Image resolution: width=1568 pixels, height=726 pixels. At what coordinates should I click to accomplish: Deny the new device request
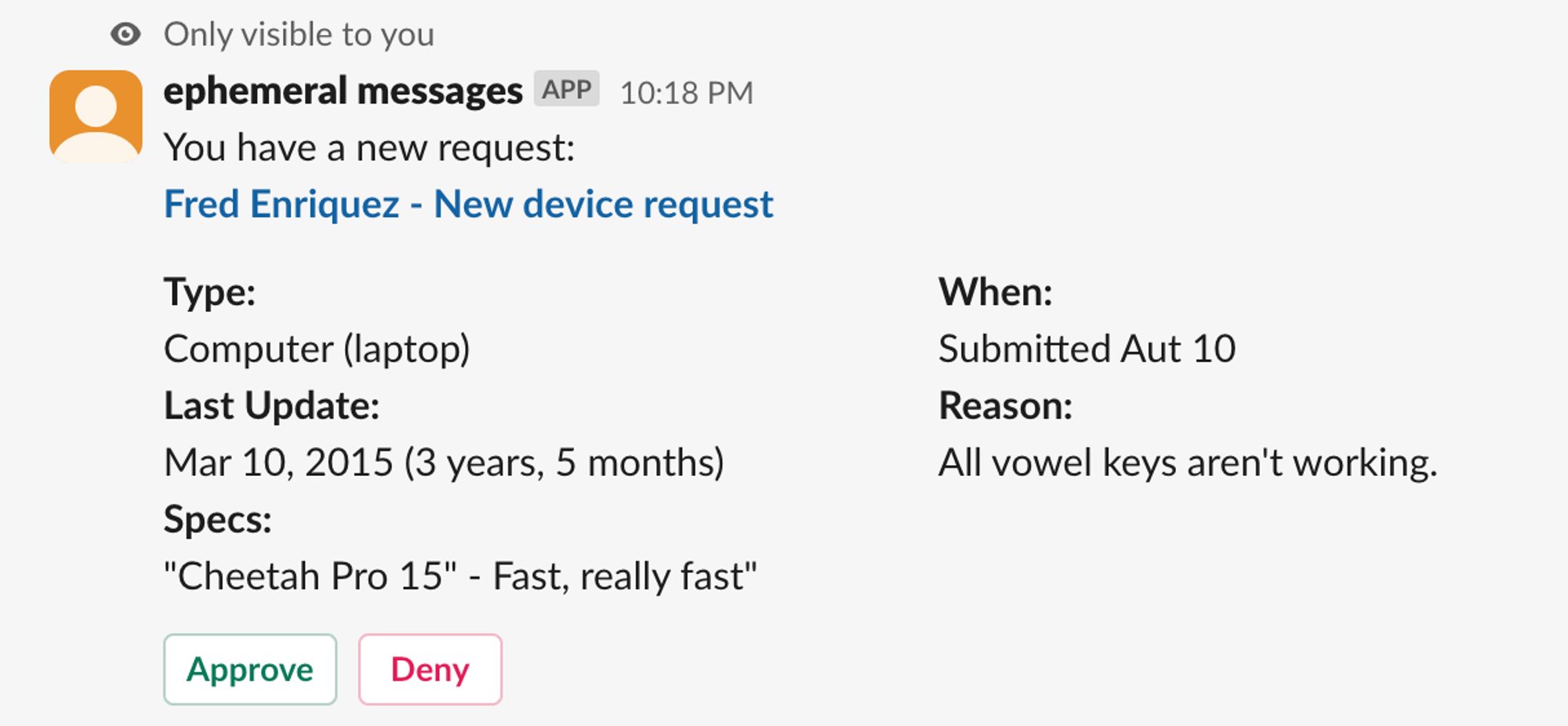tap(430, 669)
